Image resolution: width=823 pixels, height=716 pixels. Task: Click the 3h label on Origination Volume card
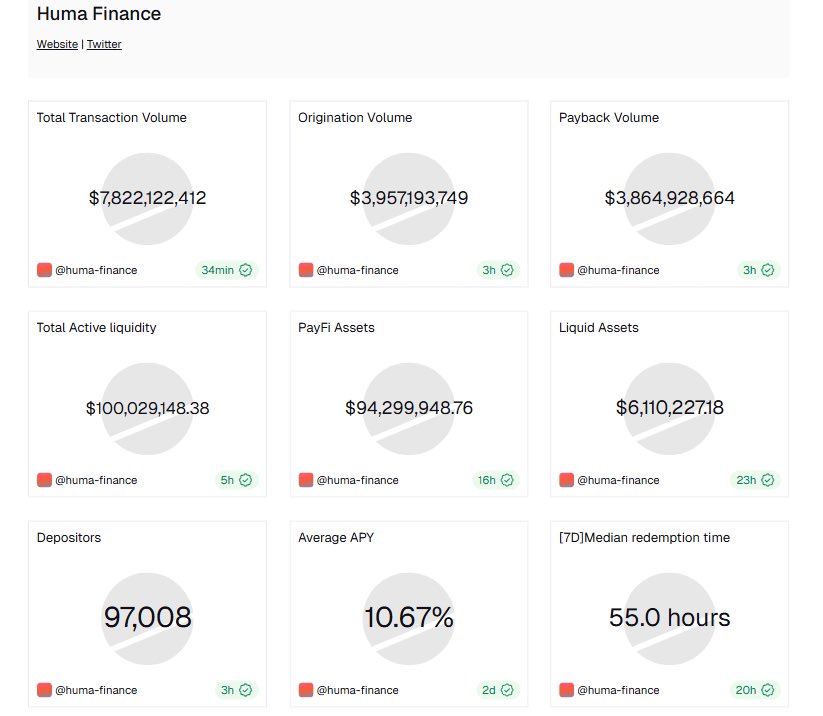tap(489, 270)
